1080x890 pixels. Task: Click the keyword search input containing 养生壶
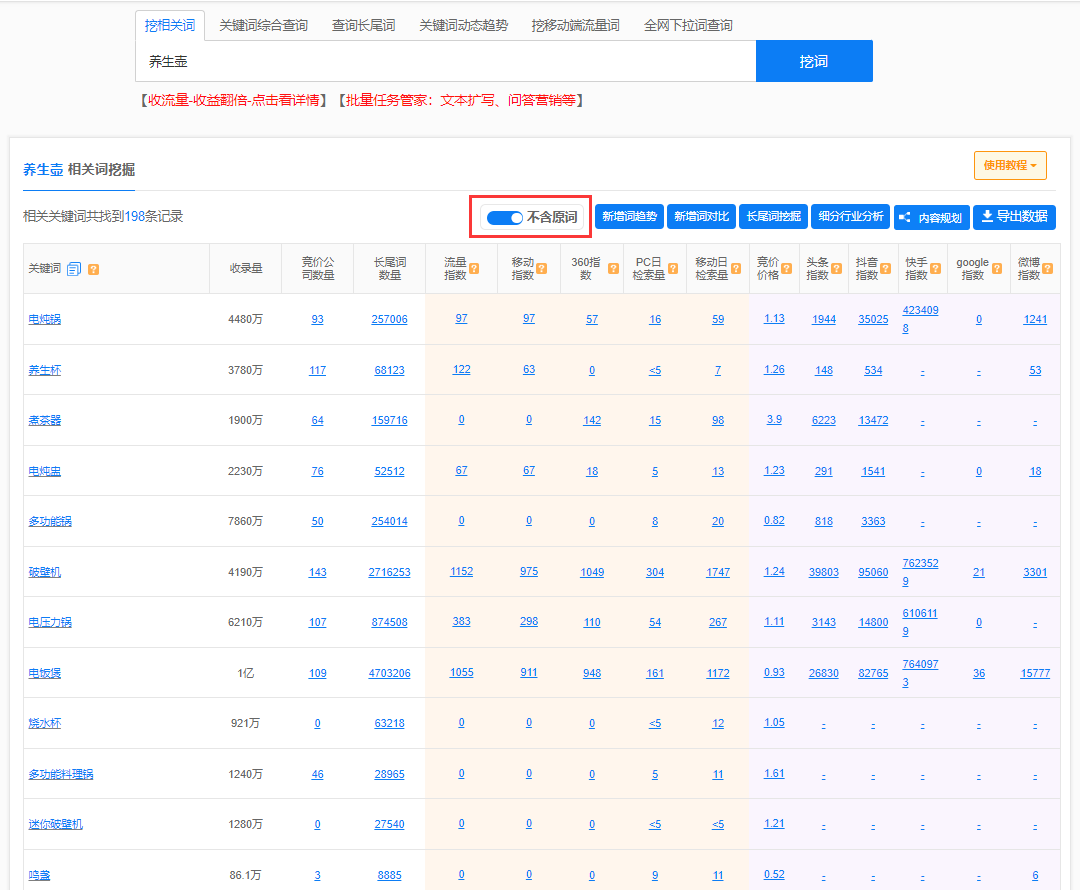coord(446,61)
